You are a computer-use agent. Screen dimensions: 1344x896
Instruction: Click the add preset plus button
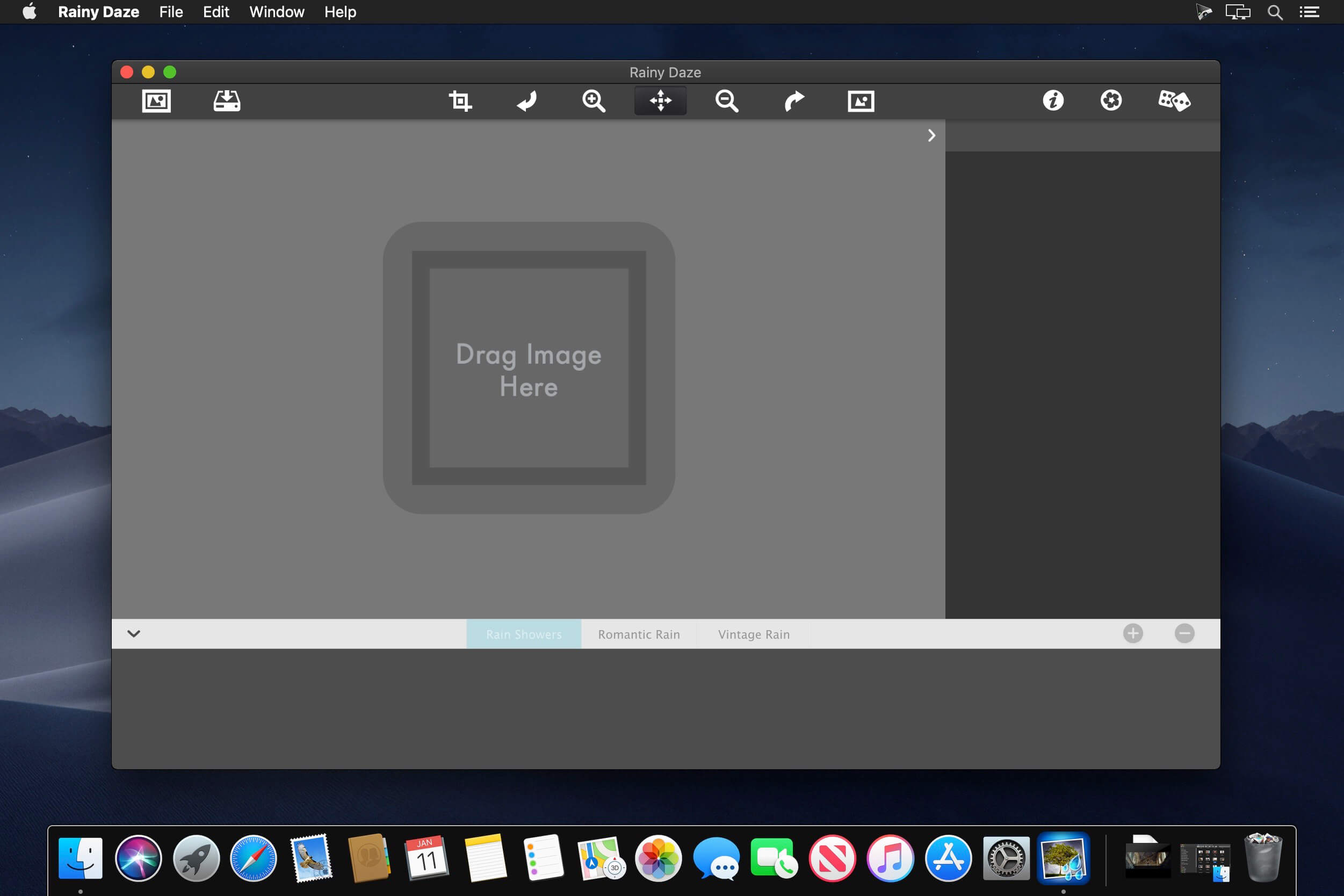point(1132,634)
